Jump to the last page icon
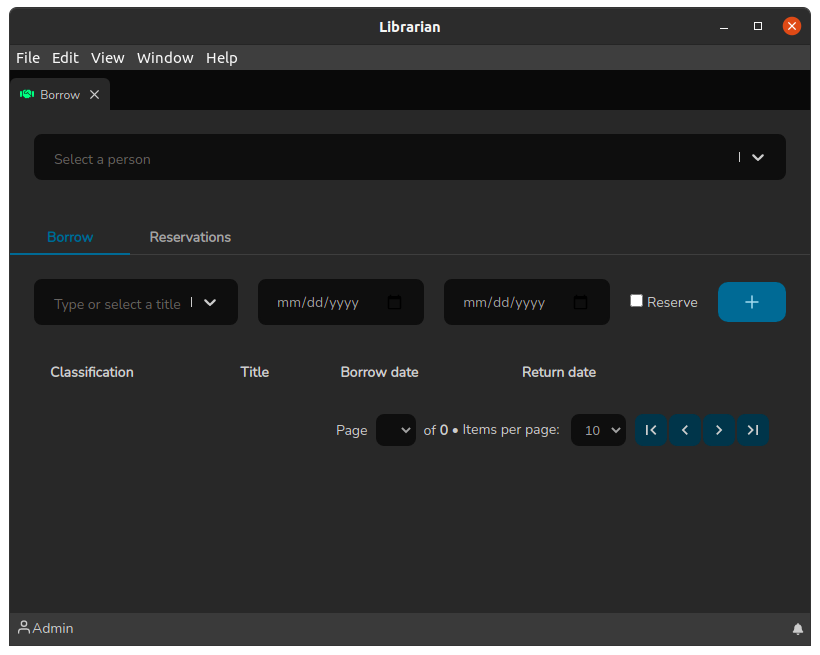 (753, 430)
